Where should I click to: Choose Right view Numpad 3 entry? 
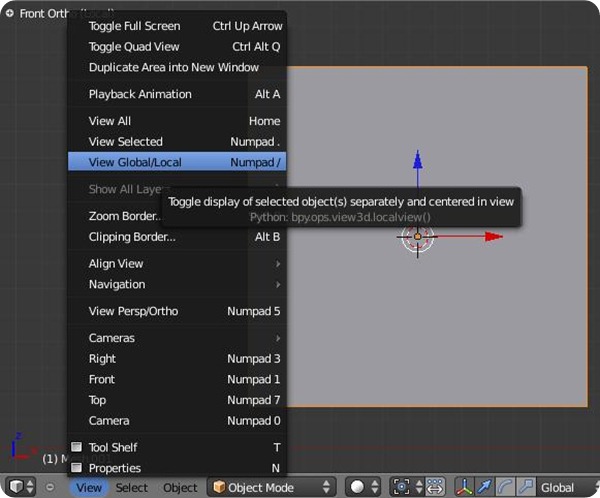pos(177,359)
